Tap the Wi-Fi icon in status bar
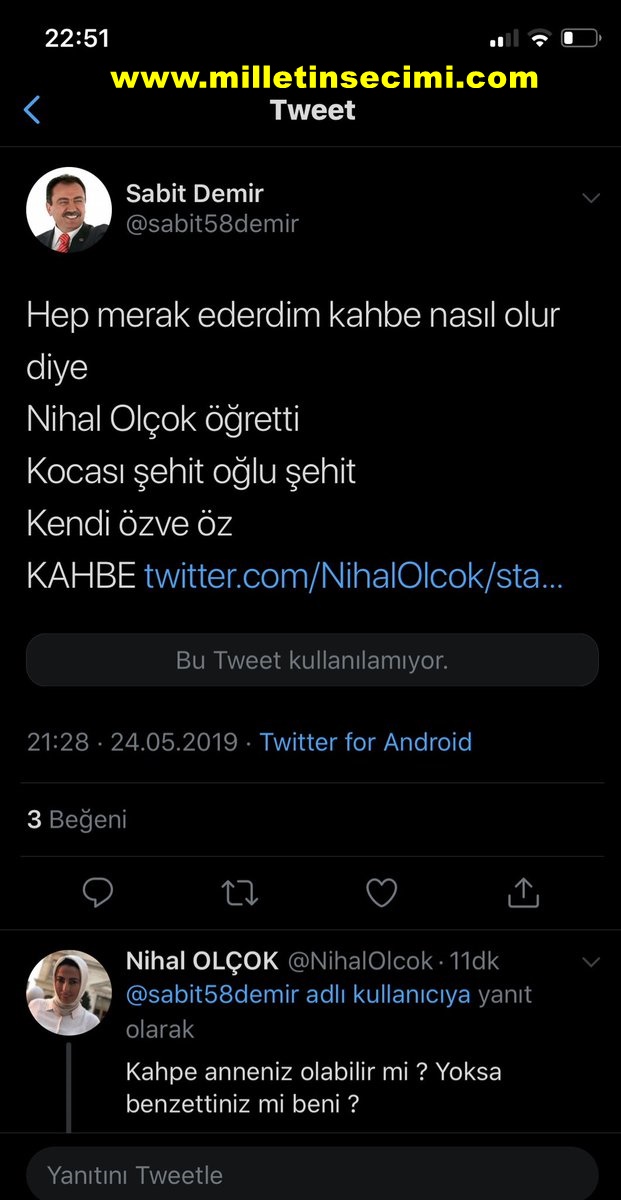621x1200 pixels. coord(540,40)
